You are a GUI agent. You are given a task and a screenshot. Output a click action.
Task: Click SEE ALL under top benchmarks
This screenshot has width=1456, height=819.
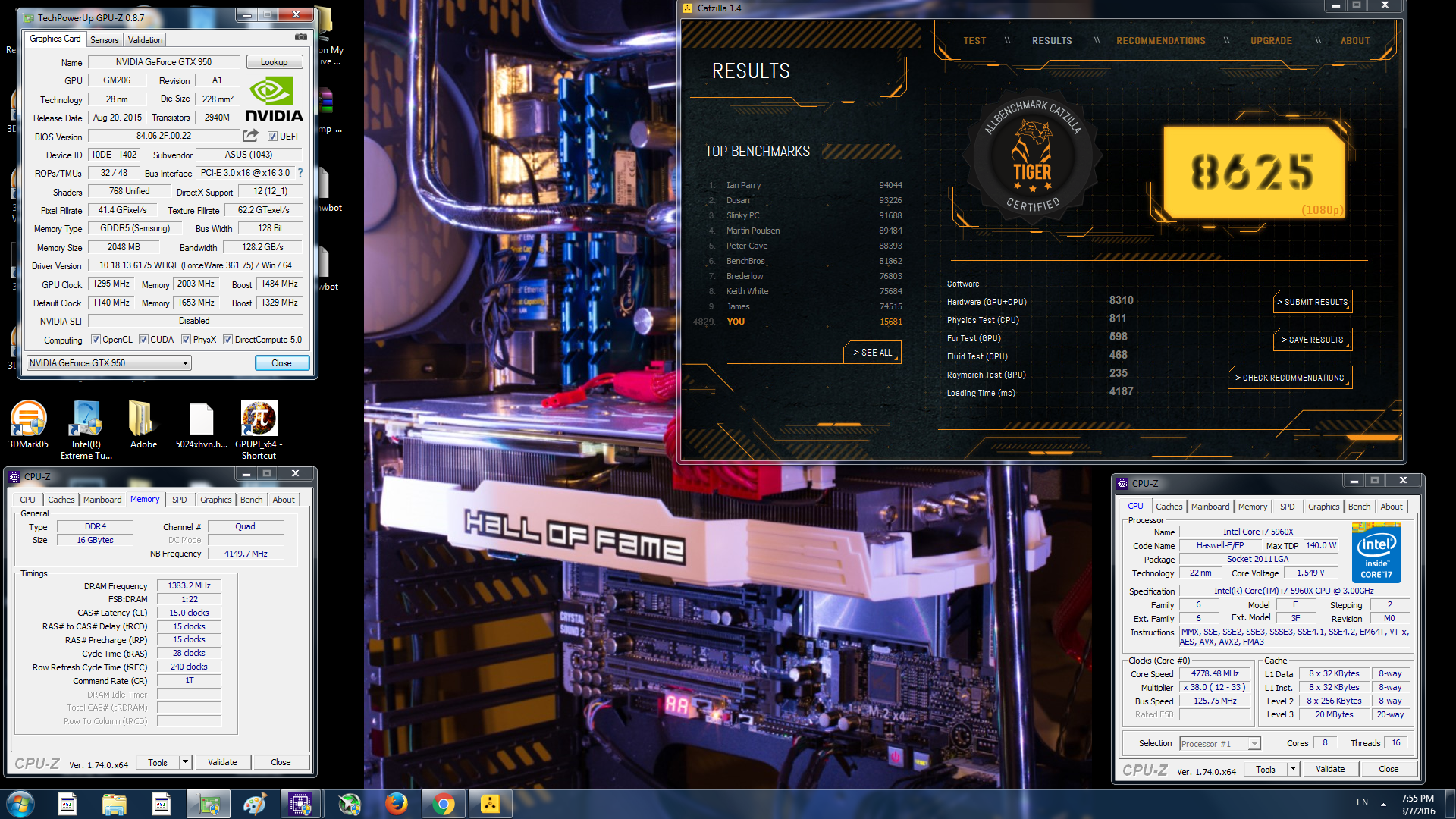click(872, 353)
